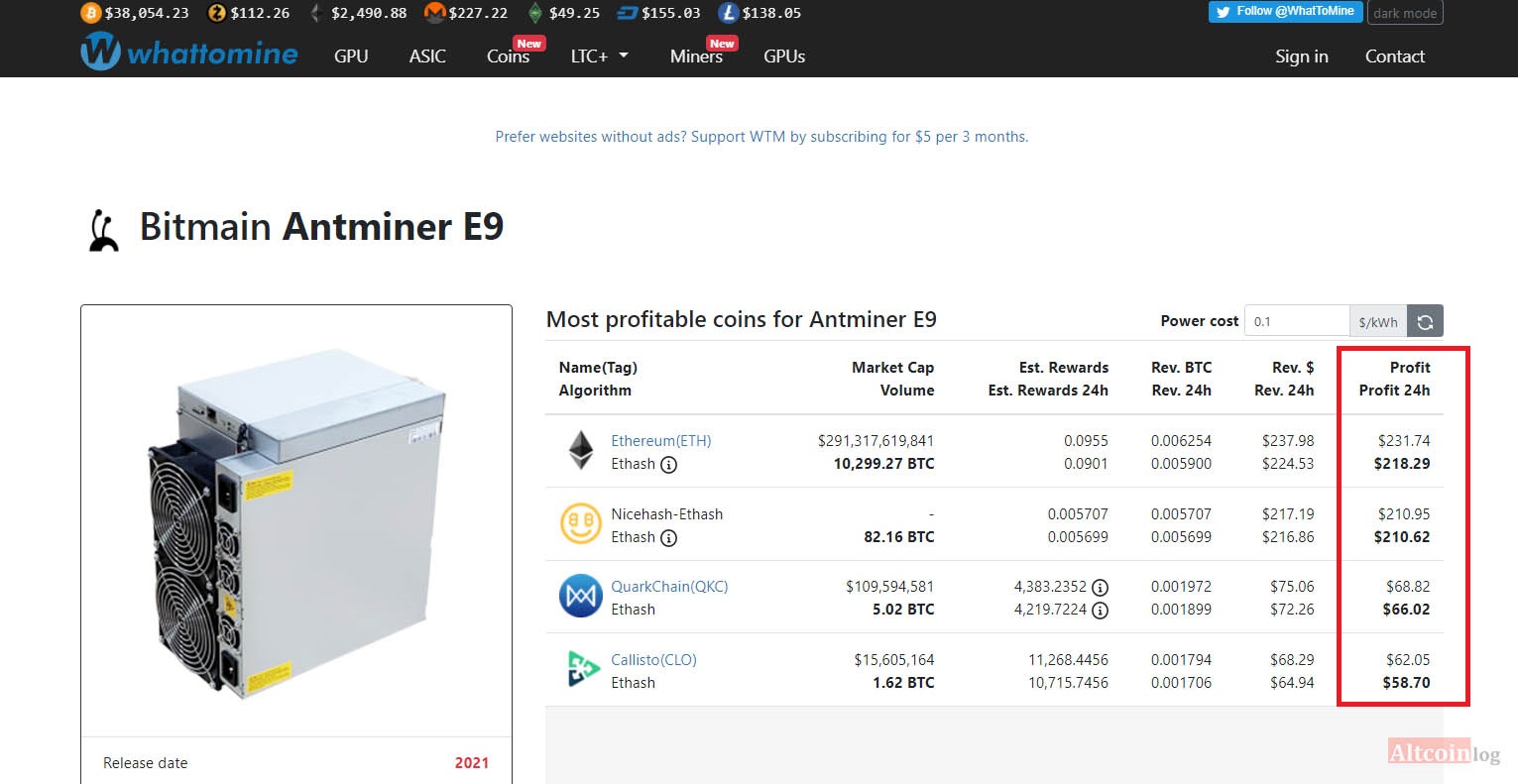This screenshot has height=784, width=1518.
Task: Click the Zcash ticker icon
Action: (x=216, y=13)
